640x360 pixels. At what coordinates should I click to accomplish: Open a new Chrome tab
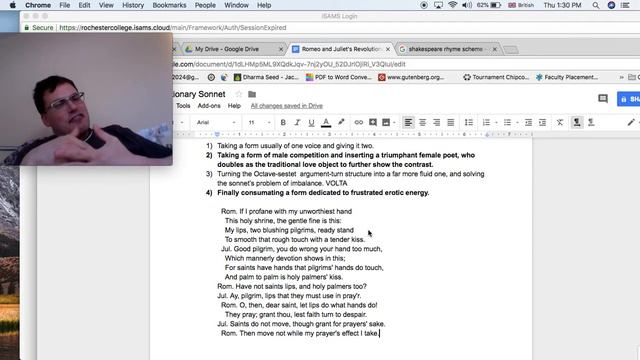(511, 49)
